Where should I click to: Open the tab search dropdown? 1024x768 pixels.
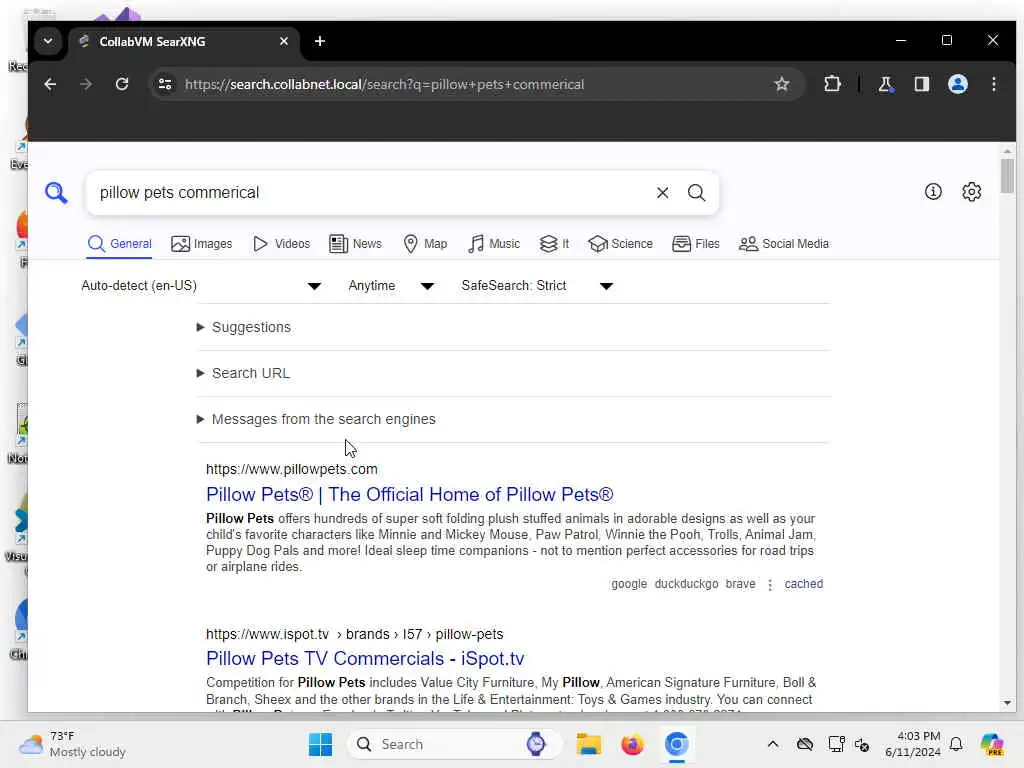[48, 41]
